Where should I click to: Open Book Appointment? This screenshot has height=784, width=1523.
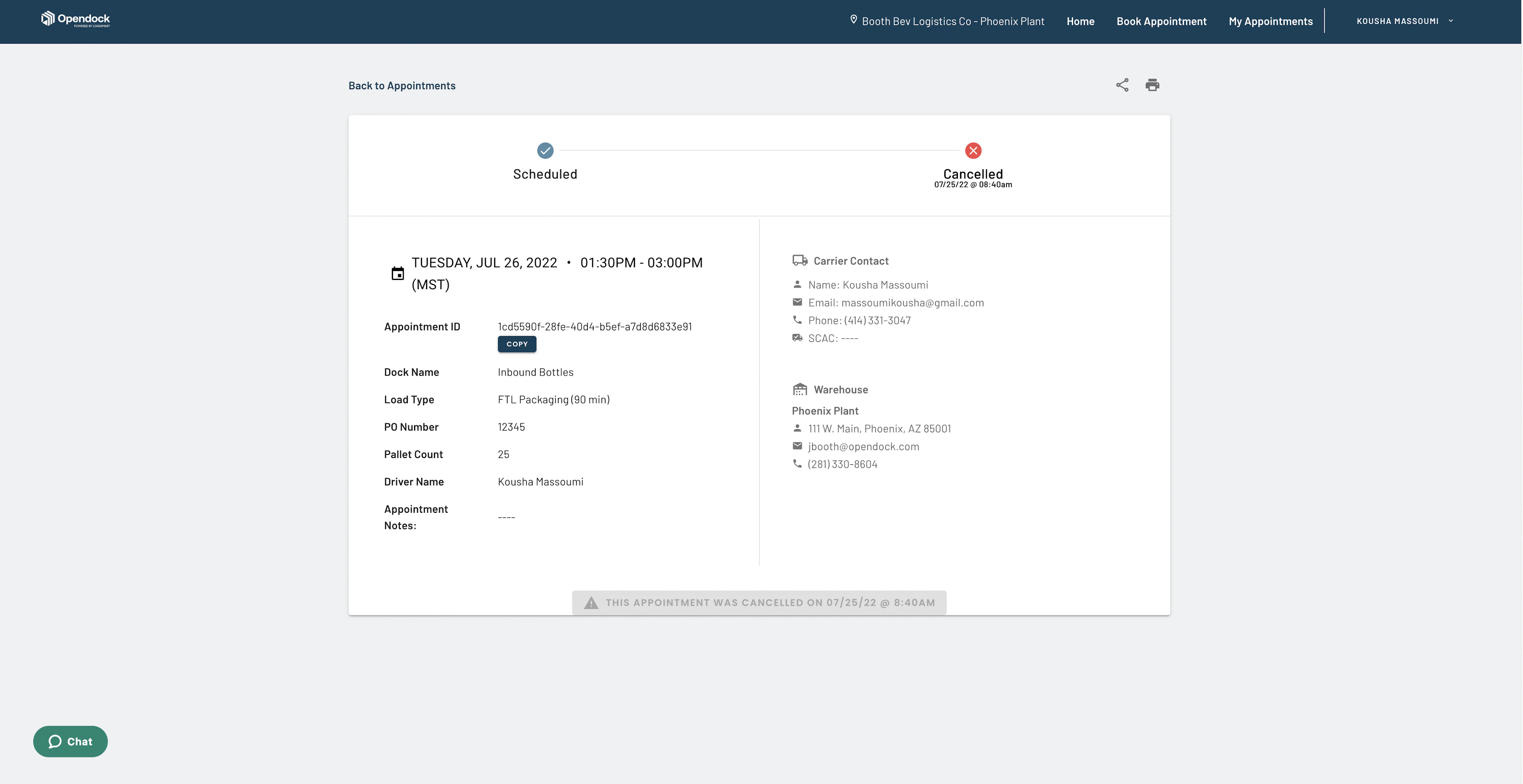tap(1161, 21)
